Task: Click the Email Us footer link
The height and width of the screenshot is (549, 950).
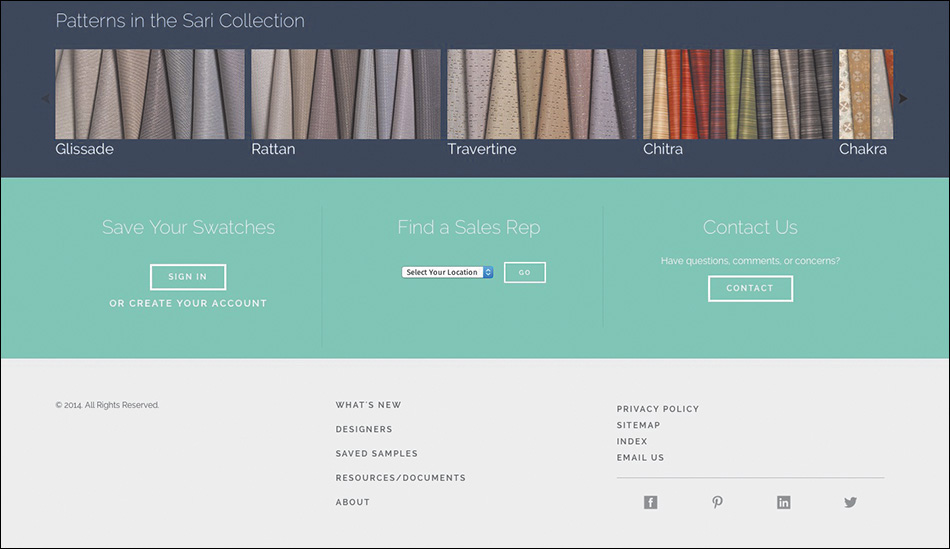Action: (x=640, y=458)
